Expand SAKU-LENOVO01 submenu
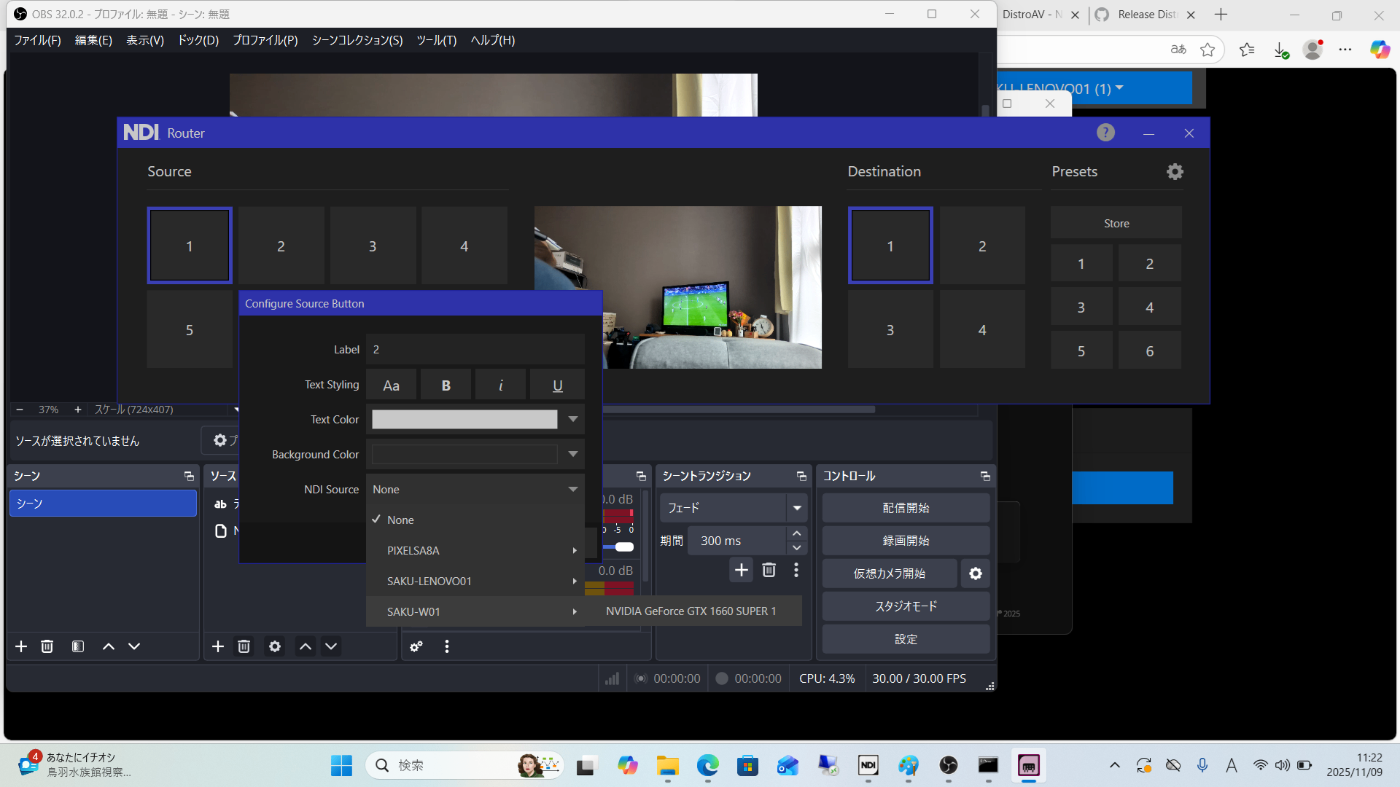The height and width of the screenshot is (787, 1400). tap(475, 581)
